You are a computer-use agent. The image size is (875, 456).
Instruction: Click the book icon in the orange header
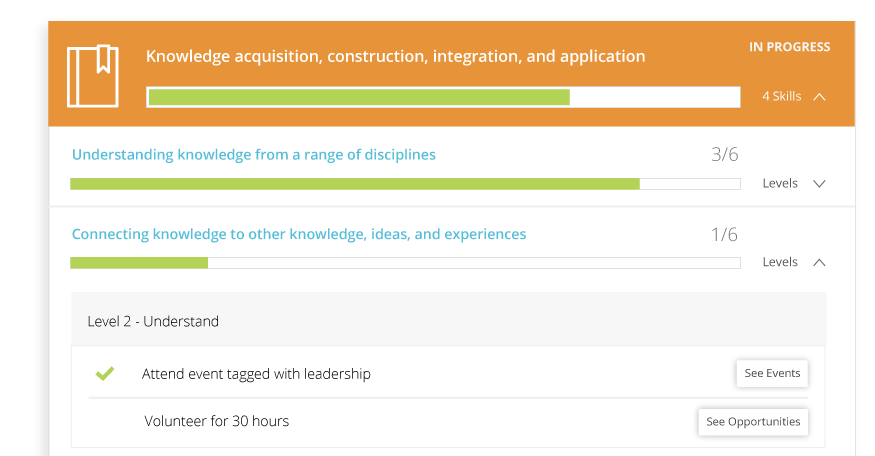[92, 76]
